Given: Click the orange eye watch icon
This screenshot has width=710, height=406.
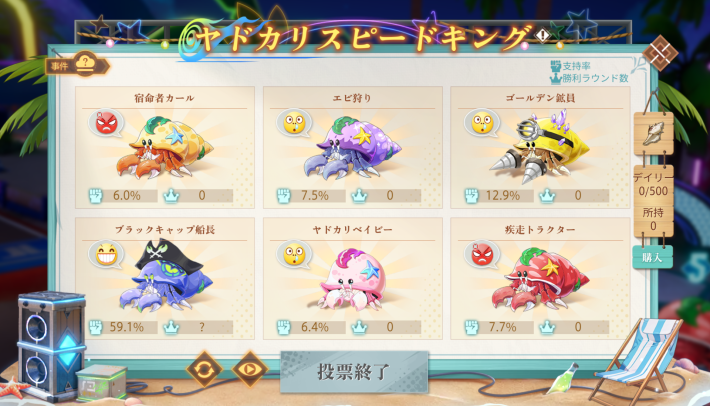Looking at the screenshot, I should point(249,369).
